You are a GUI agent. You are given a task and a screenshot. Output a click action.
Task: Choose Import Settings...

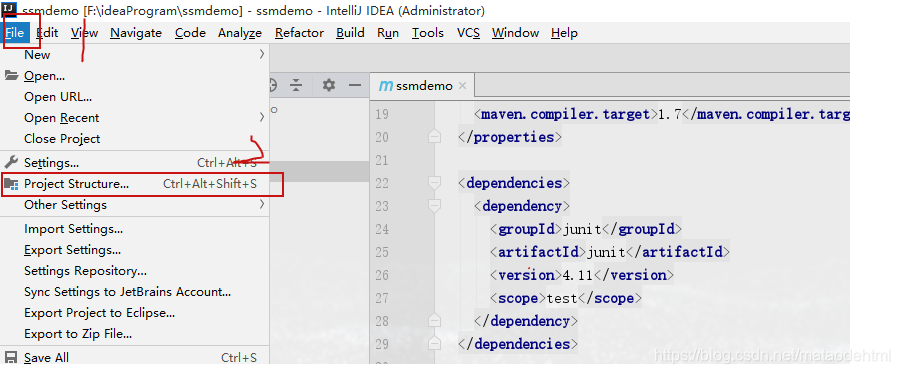[x=135, y=229]
